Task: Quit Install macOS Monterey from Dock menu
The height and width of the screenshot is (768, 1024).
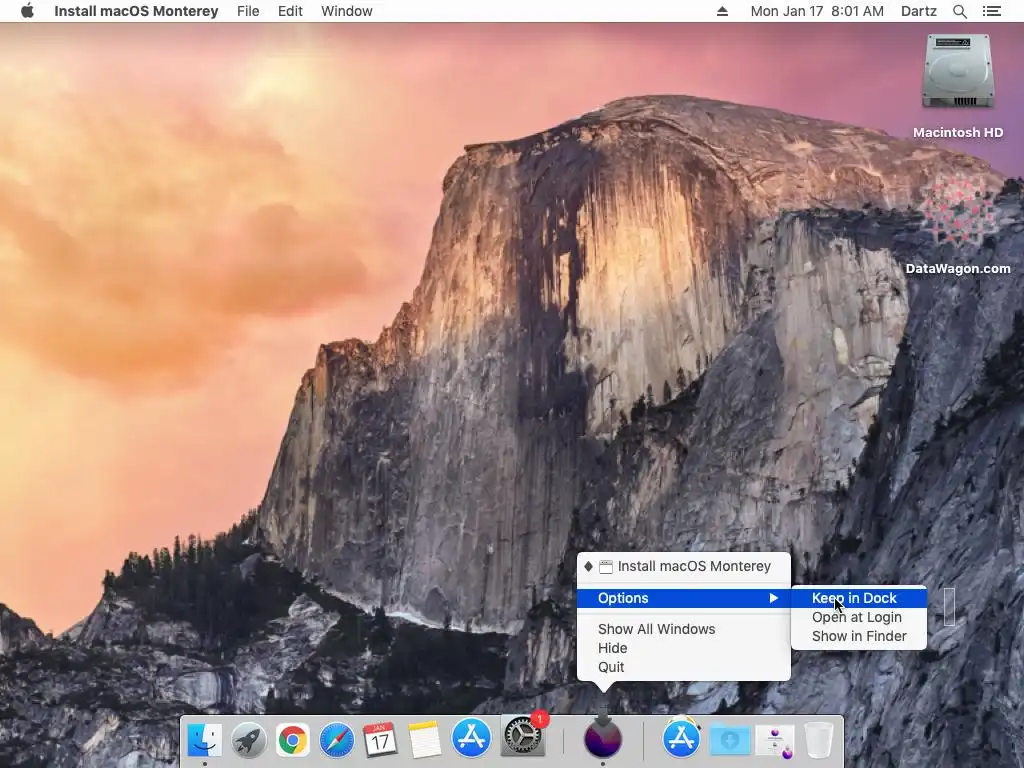Action: click(684, 667)
